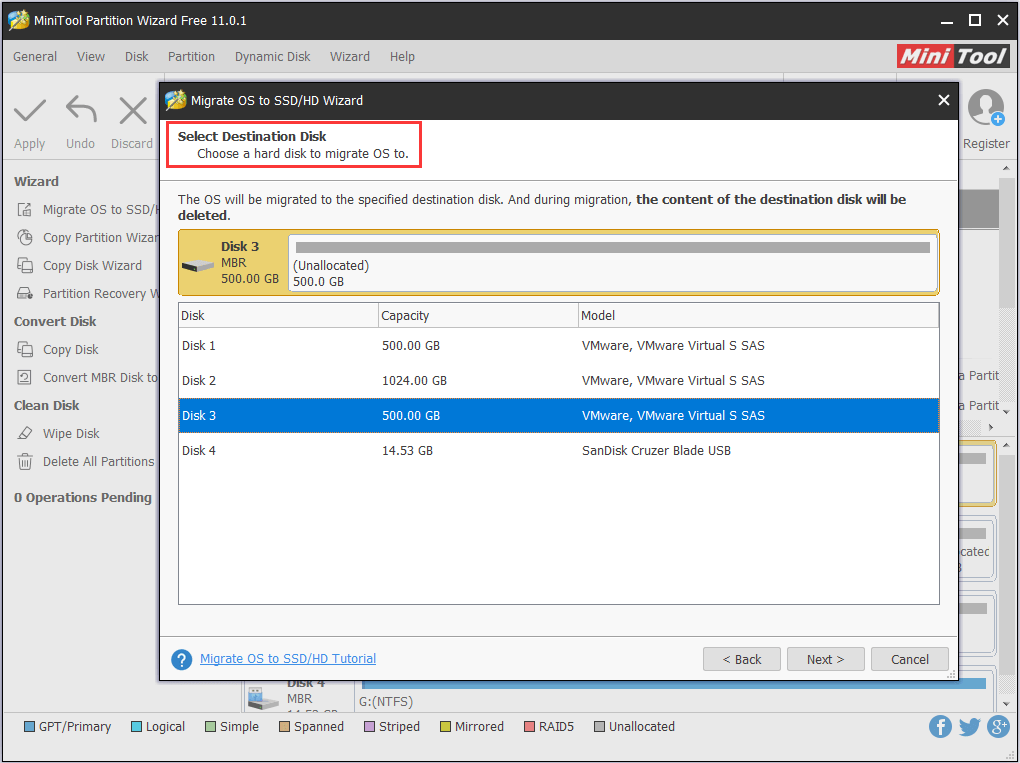Click the Back button
The height and width of the screenshot is (763, 1020).
click(x=742, y=659)
